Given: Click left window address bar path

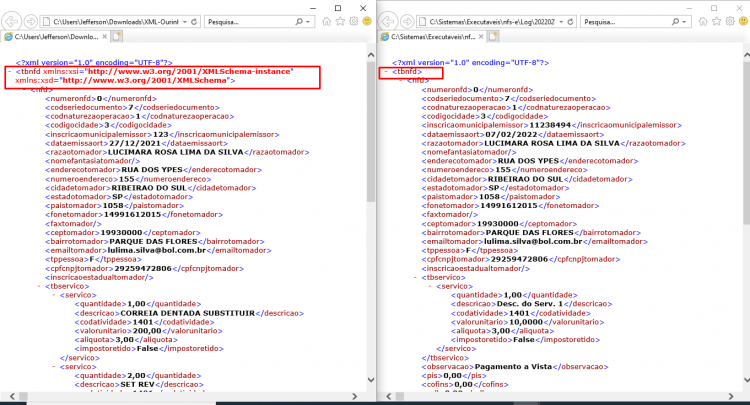Looking at the screenshot, I should [116, 22].
